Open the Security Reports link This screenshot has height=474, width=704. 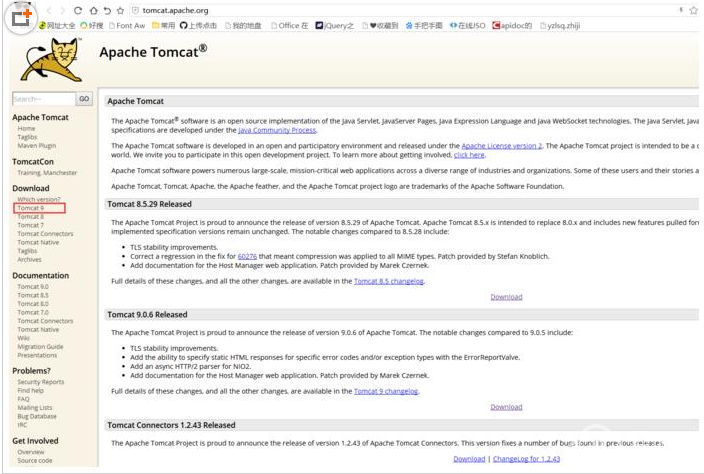point(41,382)
